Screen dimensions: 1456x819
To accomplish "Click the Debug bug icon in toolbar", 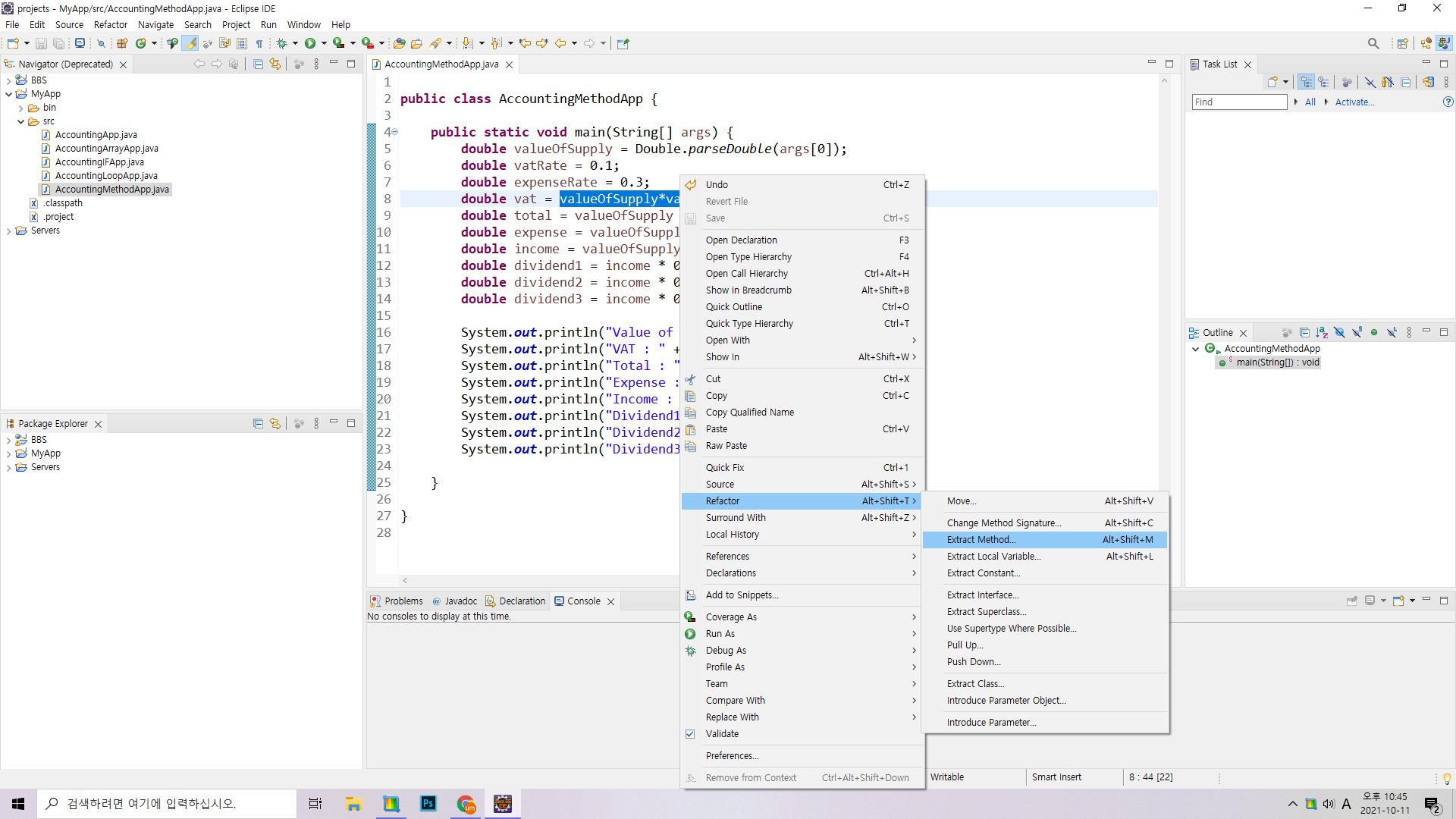I will point(281,43).
